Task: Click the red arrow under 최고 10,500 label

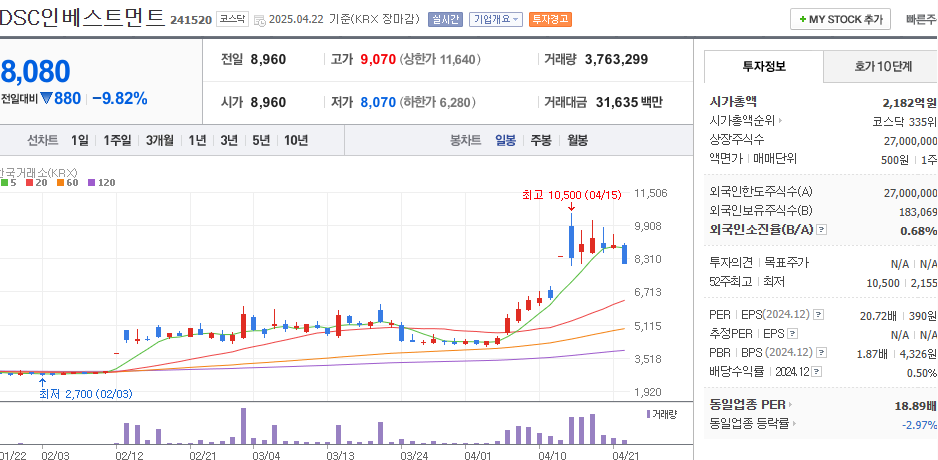Action: click(x=571, y=207)
